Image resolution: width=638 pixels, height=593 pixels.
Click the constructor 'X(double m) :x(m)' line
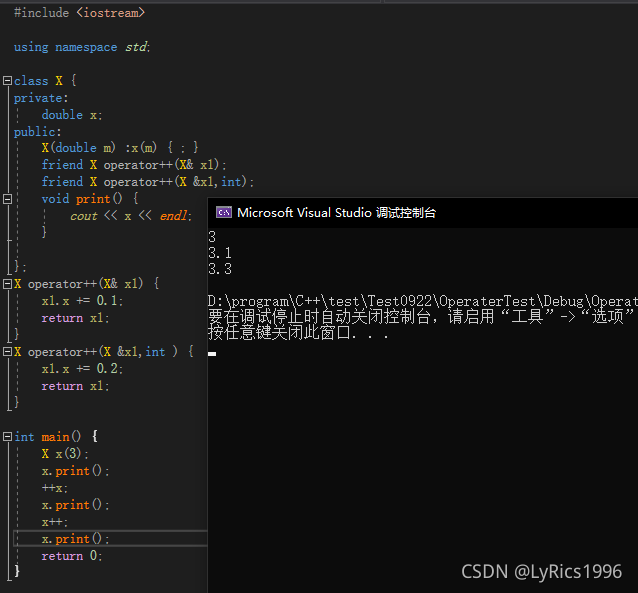(x=120, y=147)
